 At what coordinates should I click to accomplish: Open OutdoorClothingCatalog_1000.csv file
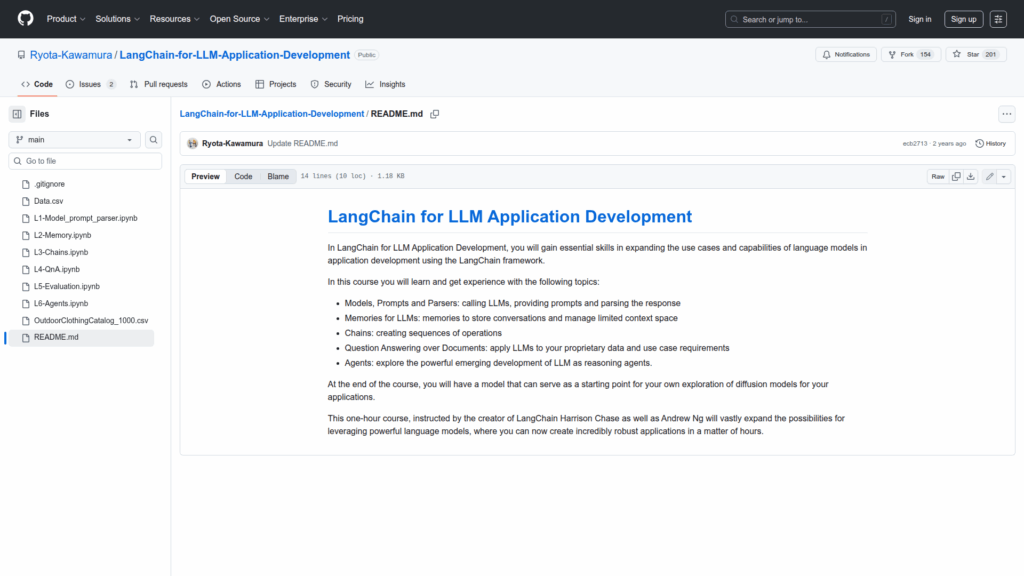tap(91, 321)
